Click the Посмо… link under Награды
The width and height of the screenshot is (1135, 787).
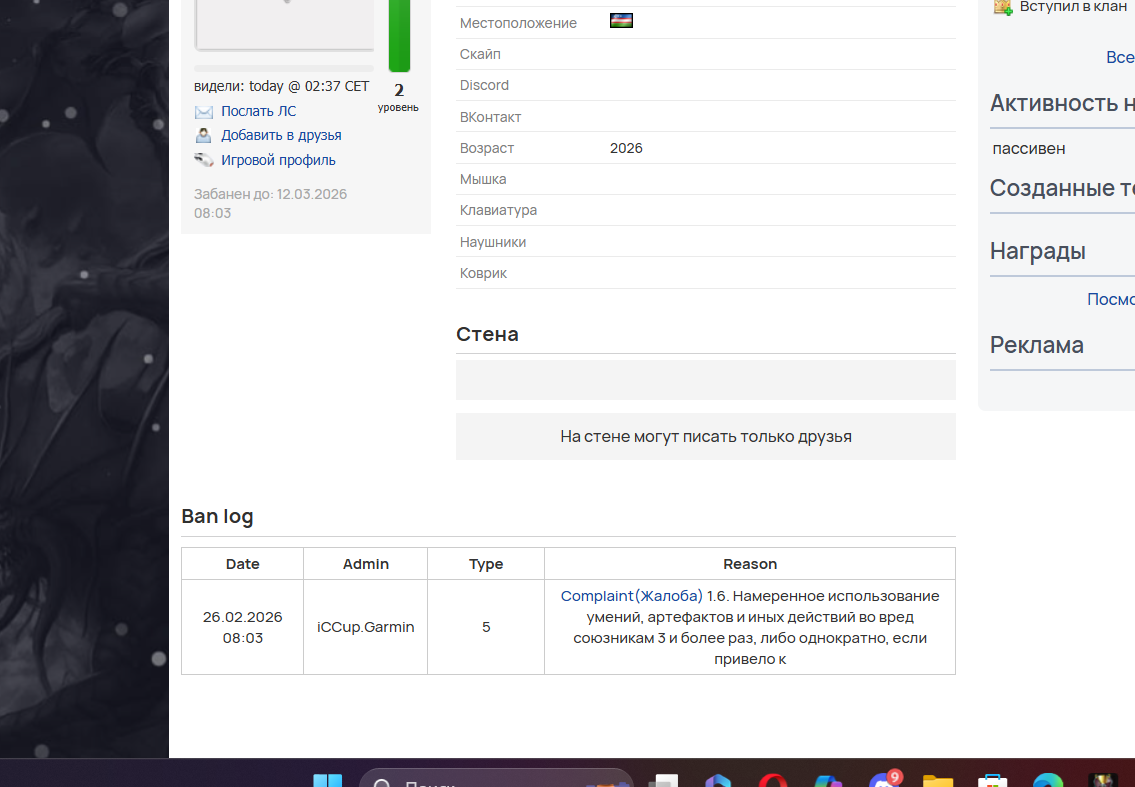click(x=1110, y=299)
